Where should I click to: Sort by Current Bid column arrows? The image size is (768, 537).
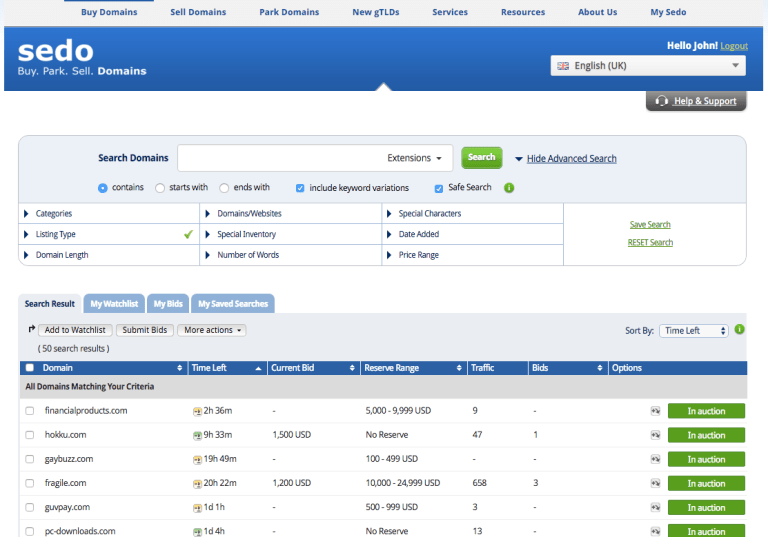pyautogui.click(x=352, y=368)
